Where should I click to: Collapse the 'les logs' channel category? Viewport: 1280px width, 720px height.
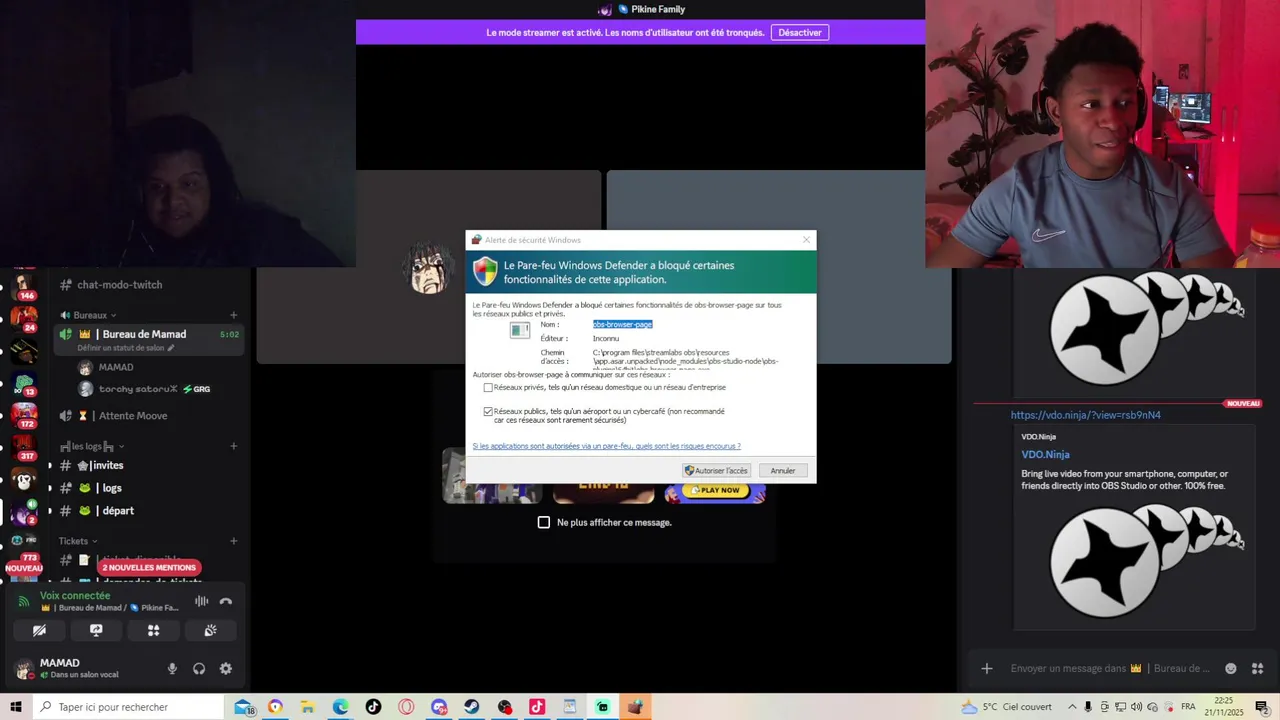[x=92, y=446]
